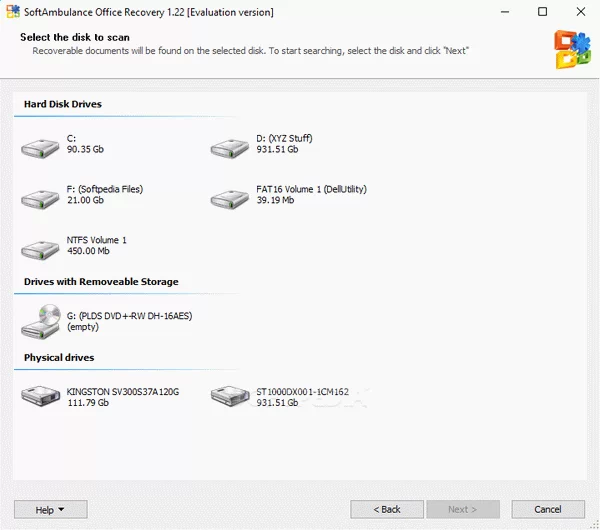Click 'ST1000DX001-1CM162' label
Screen dimensions: 600x530
[x=303, y=392]
